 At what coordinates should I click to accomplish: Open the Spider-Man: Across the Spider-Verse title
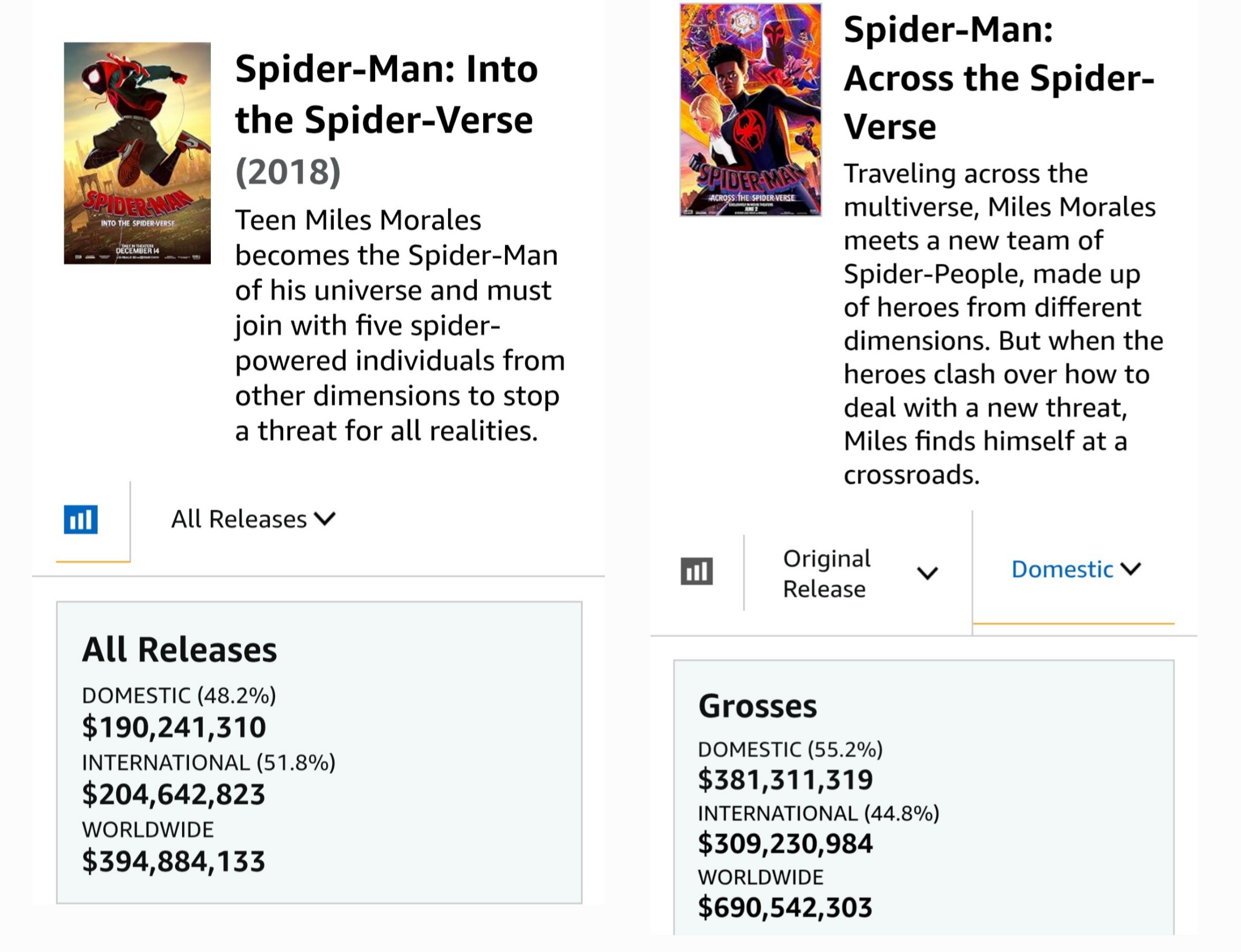[999, 78]
